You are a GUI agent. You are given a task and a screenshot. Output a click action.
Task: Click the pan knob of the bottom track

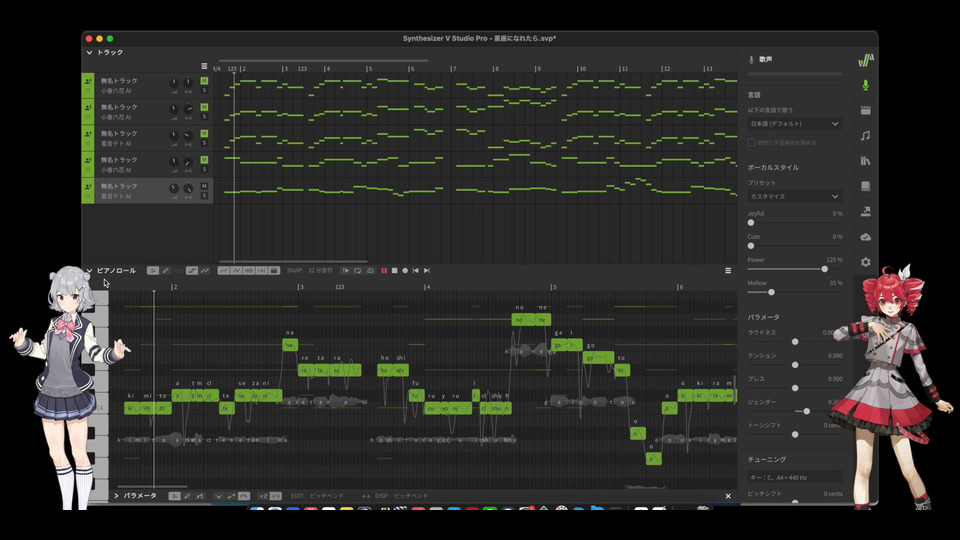point(188,189)
